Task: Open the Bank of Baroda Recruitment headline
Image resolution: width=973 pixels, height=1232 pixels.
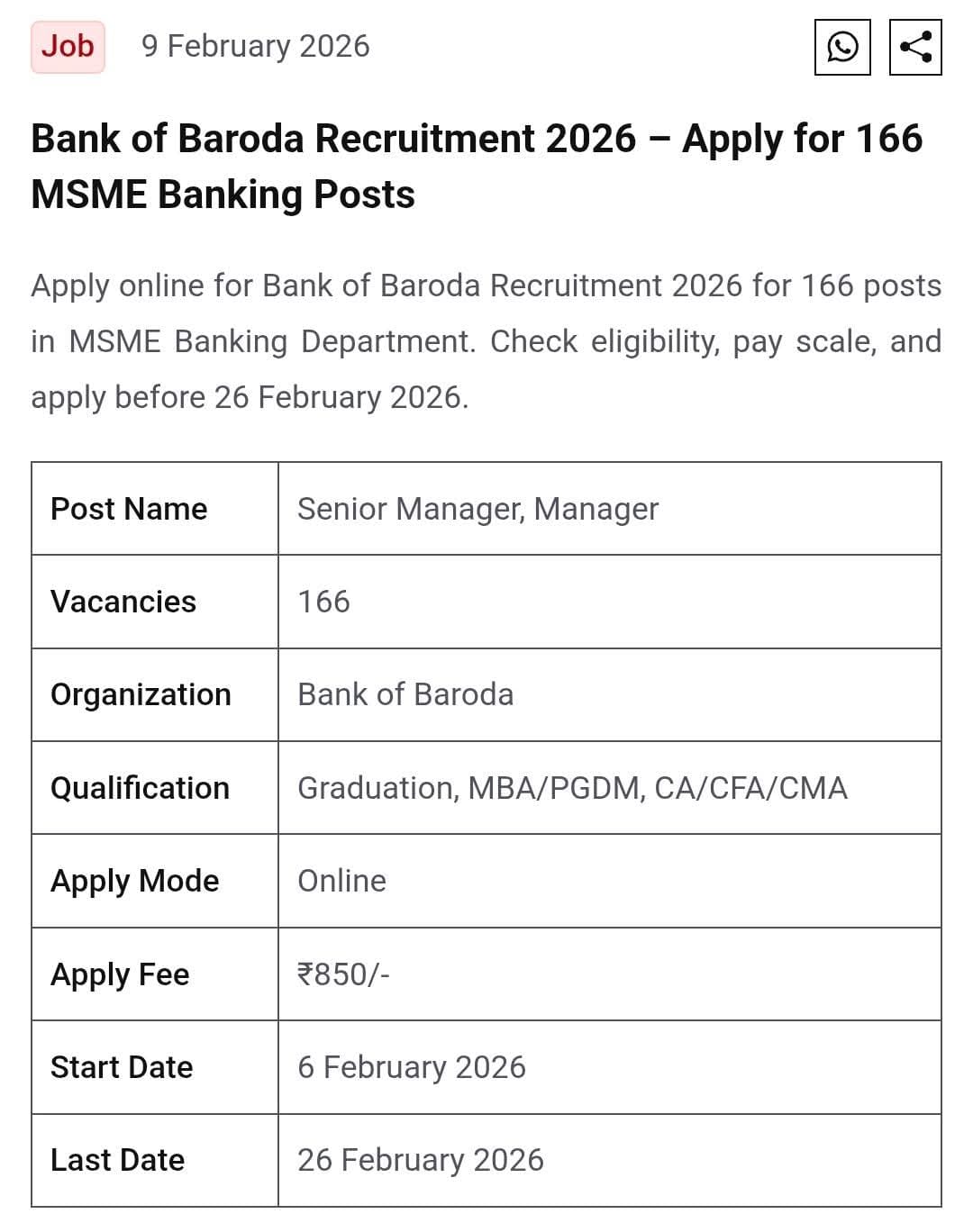Action: click(x=477, y=166)
